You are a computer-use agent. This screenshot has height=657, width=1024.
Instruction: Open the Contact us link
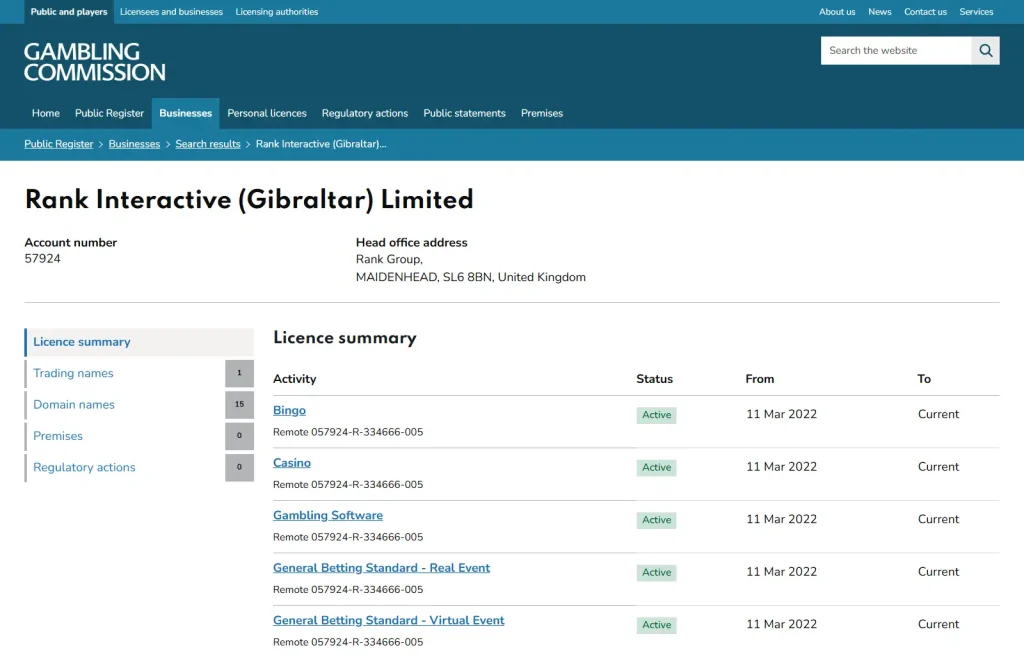click(x=925, y=12)
